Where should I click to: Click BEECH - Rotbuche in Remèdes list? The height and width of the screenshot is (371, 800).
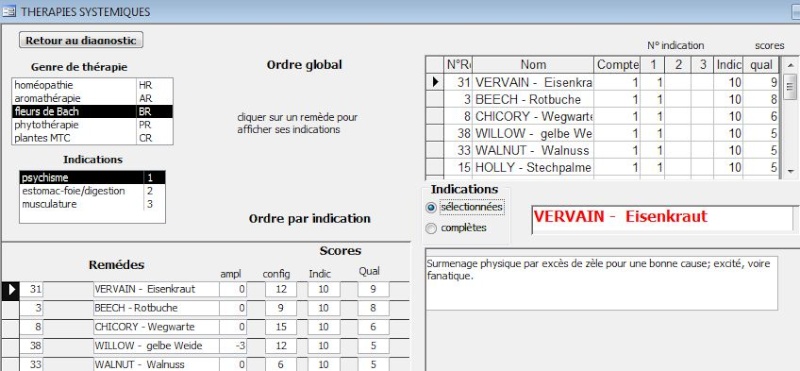156,308
